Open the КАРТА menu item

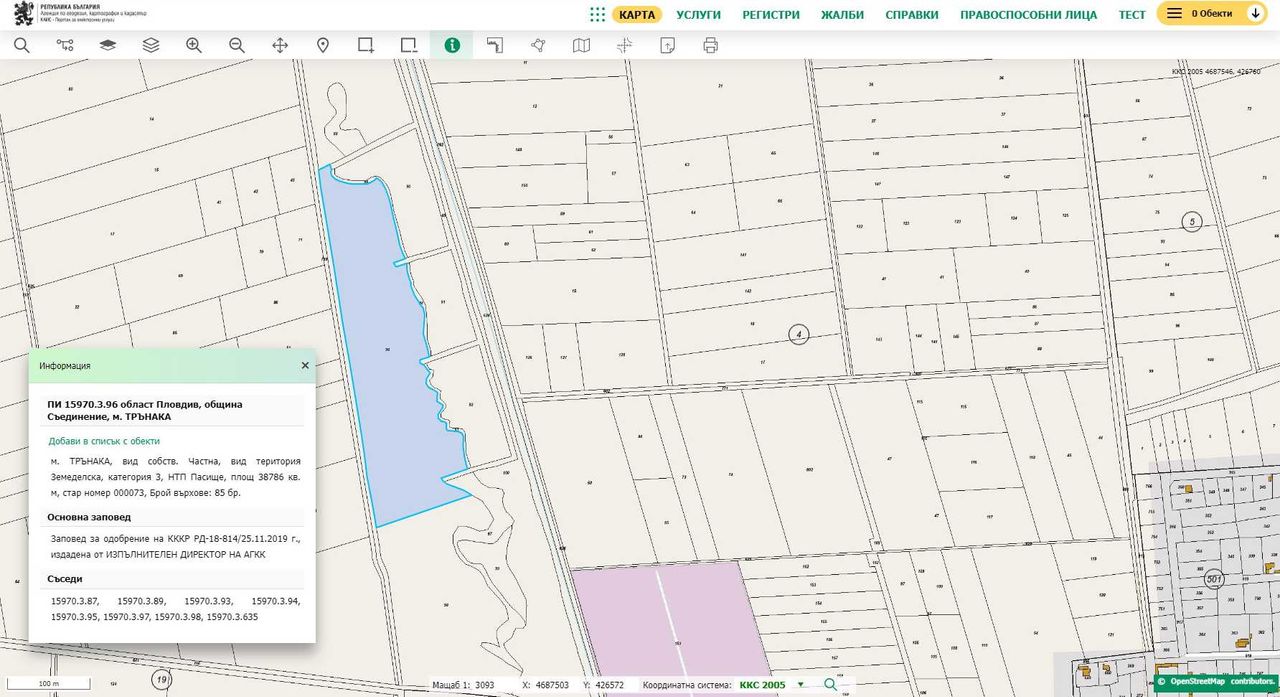point(637,14)
